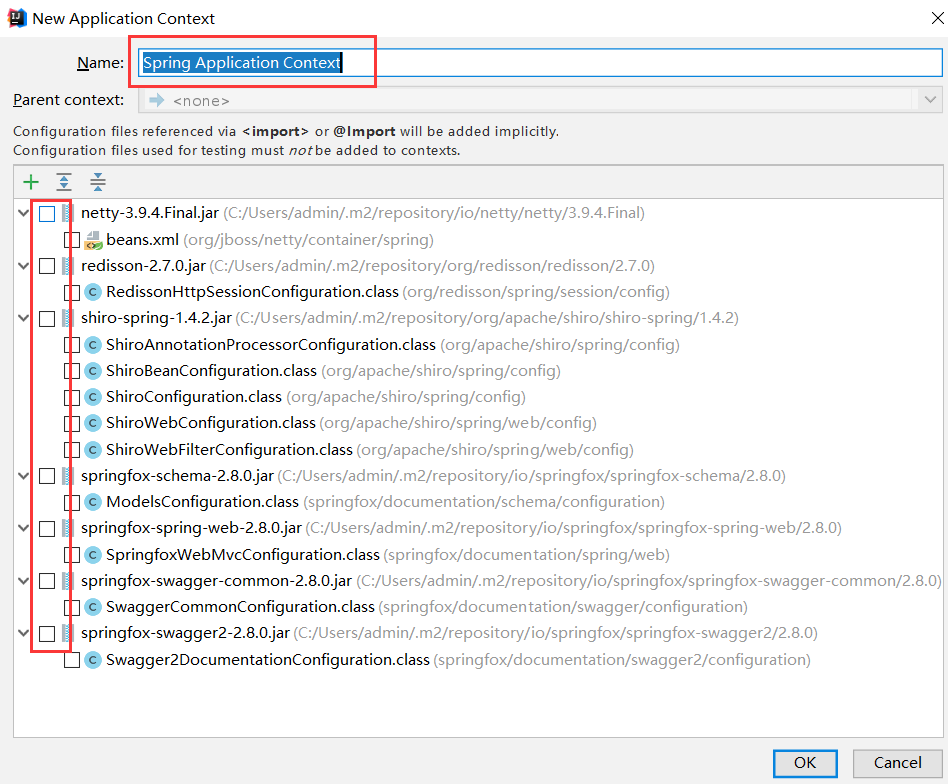Click the green Add file plus icon
The width and height of the screenshot is (948, 784).
point(31,182)
